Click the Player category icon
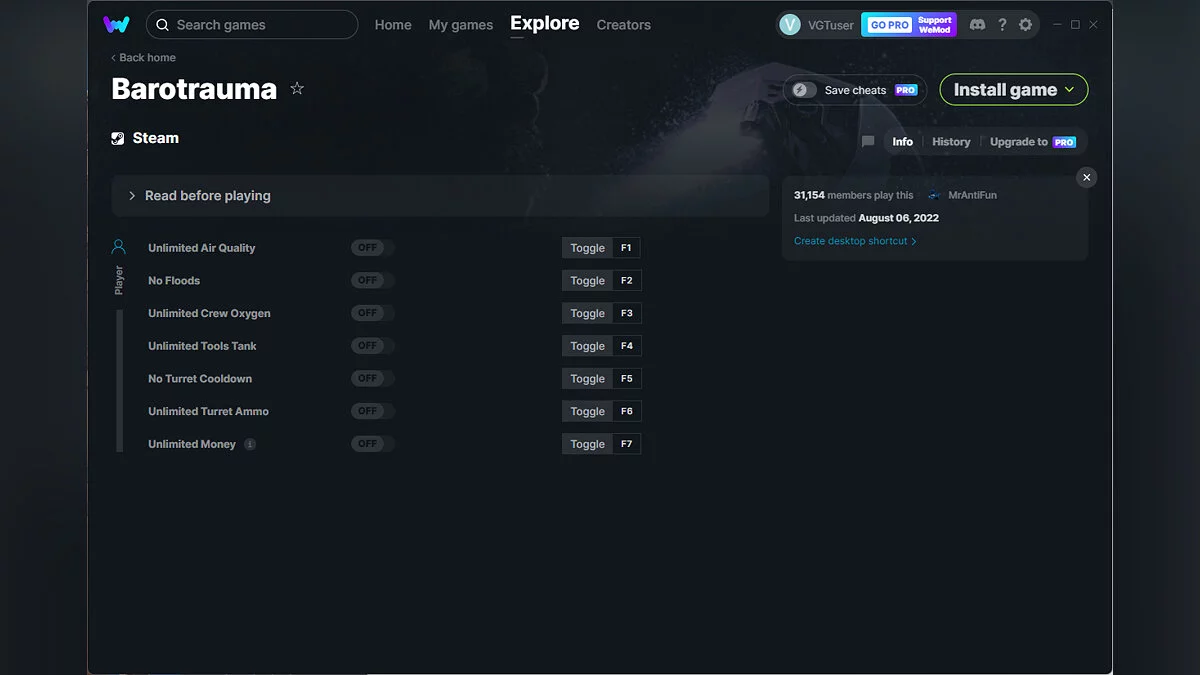 point(119,247)
